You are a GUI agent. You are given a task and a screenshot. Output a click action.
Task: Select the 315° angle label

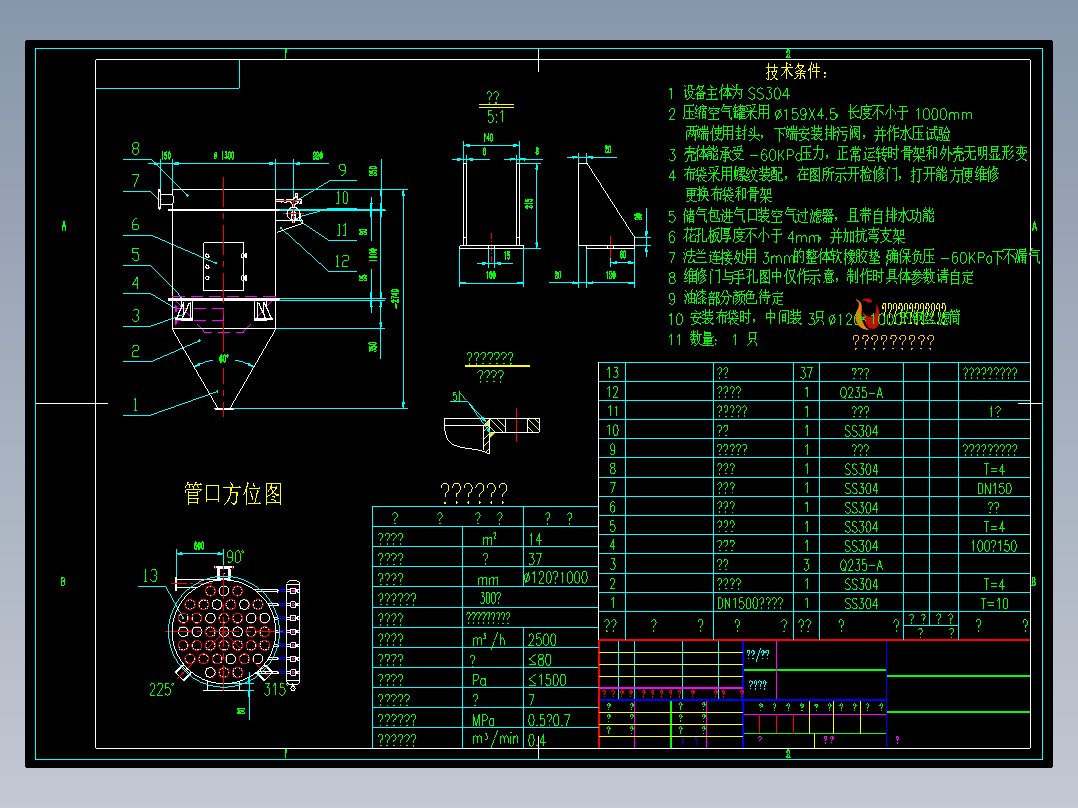(x=275, y=689)
